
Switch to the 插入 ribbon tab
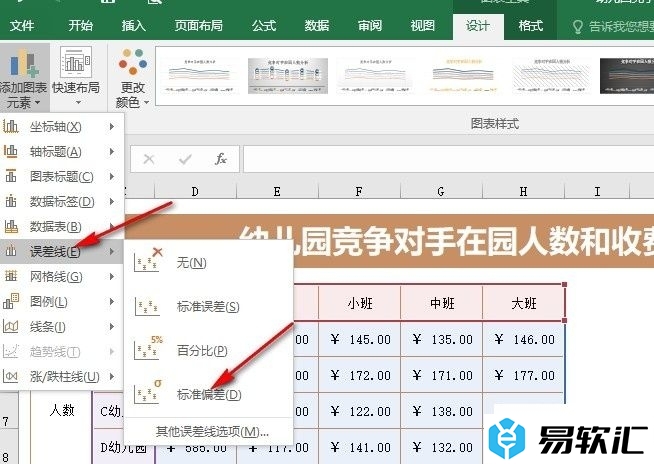click(x=133, y=25)
